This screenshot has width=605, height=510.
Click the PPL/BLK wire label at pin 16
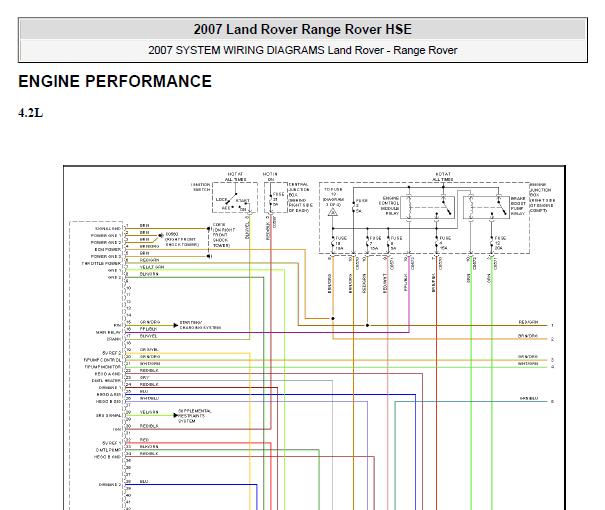pyautogui.click(x=148, y=329)
